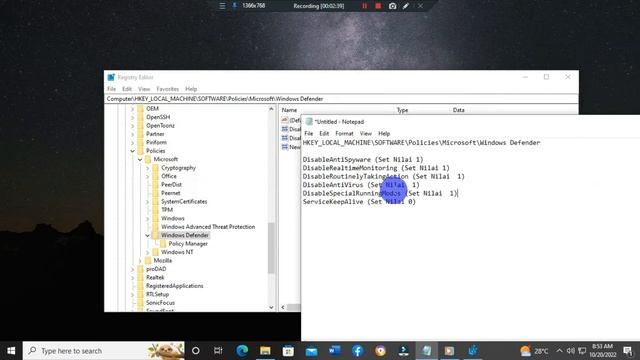
Task: Click the tree pane scroll-up arrow
Action: pos(271,109)
